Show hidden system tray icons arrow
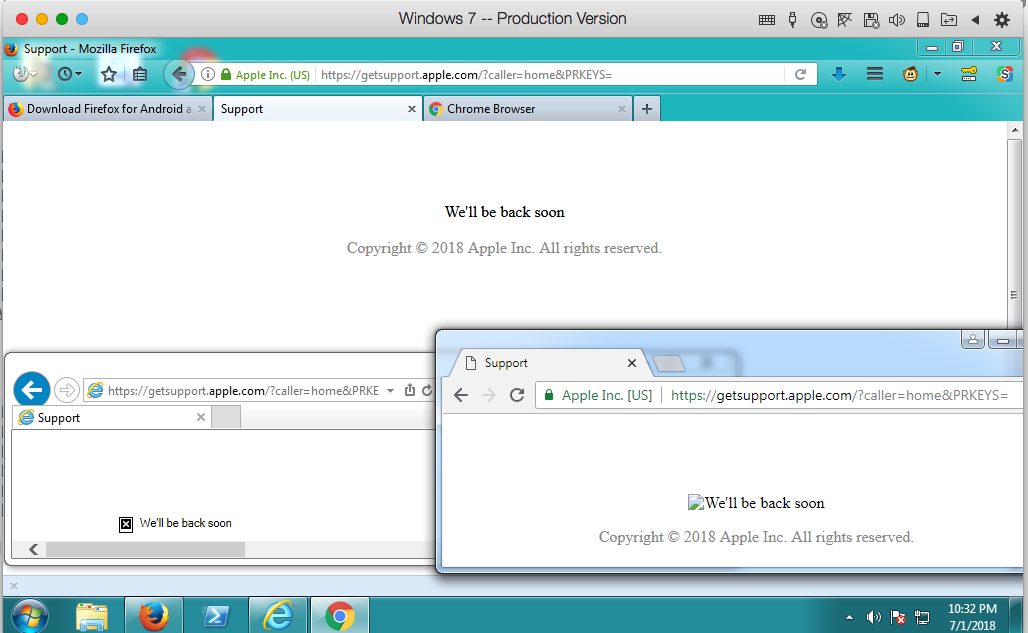This screenshot has width=1028, height=633. [x=849, y=617]
